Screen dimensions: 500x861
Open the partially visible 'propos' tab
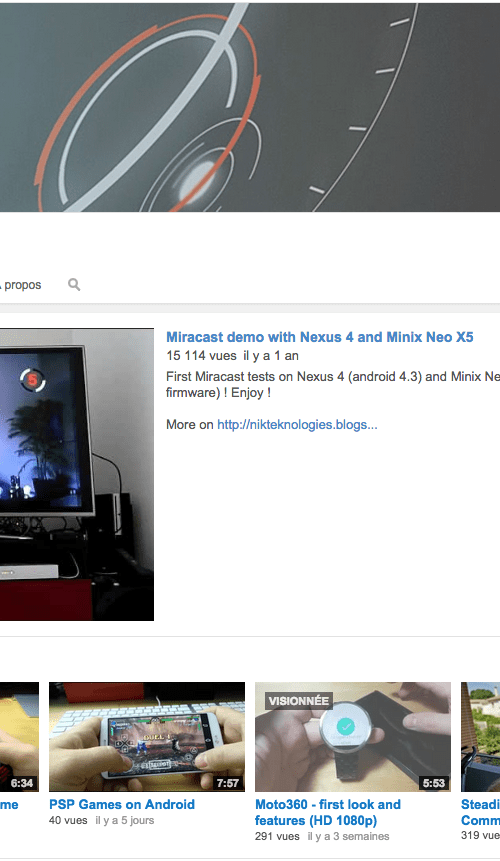point(21,285)
